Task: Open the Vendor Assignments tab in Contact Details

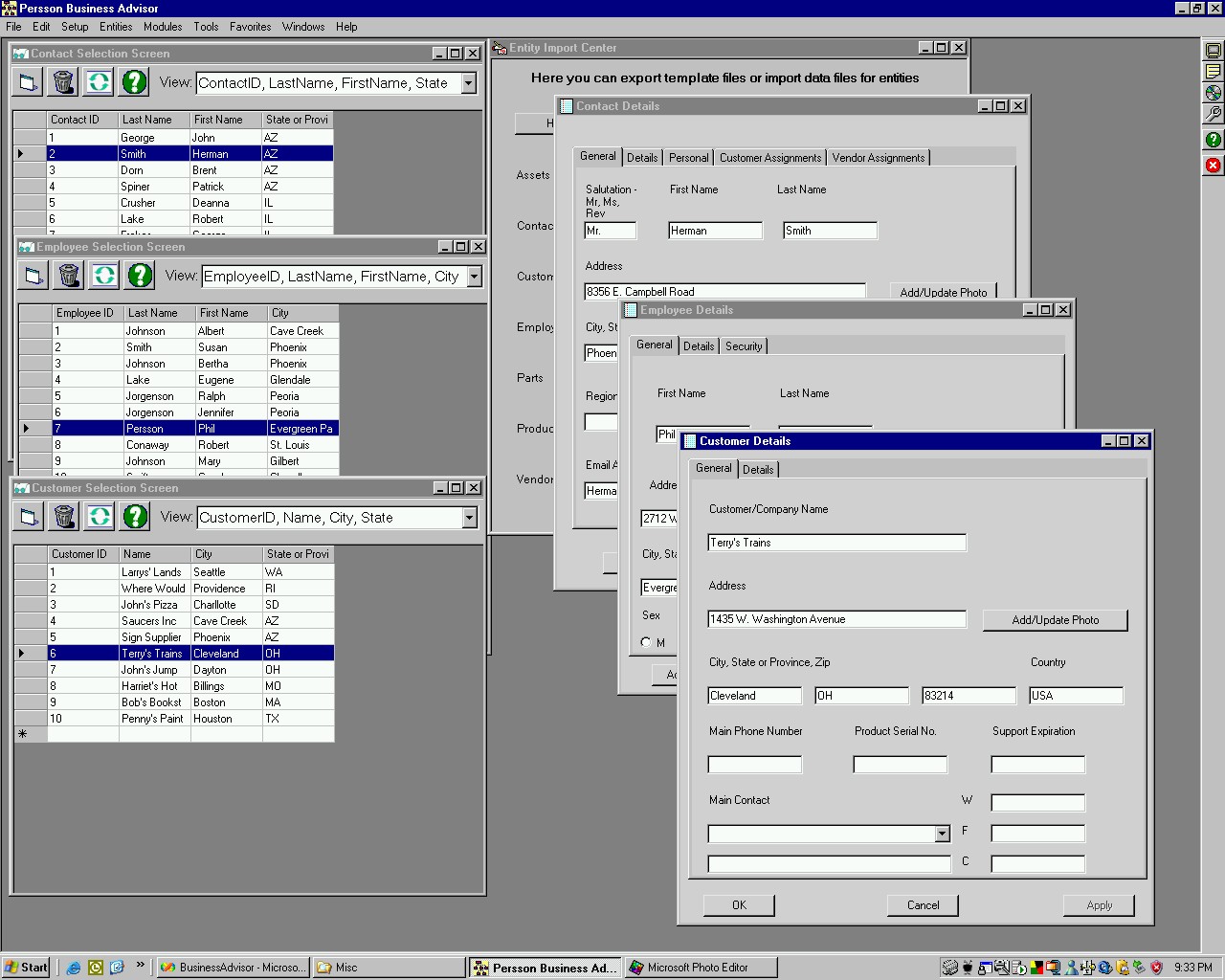Action: tap(878, 158)
